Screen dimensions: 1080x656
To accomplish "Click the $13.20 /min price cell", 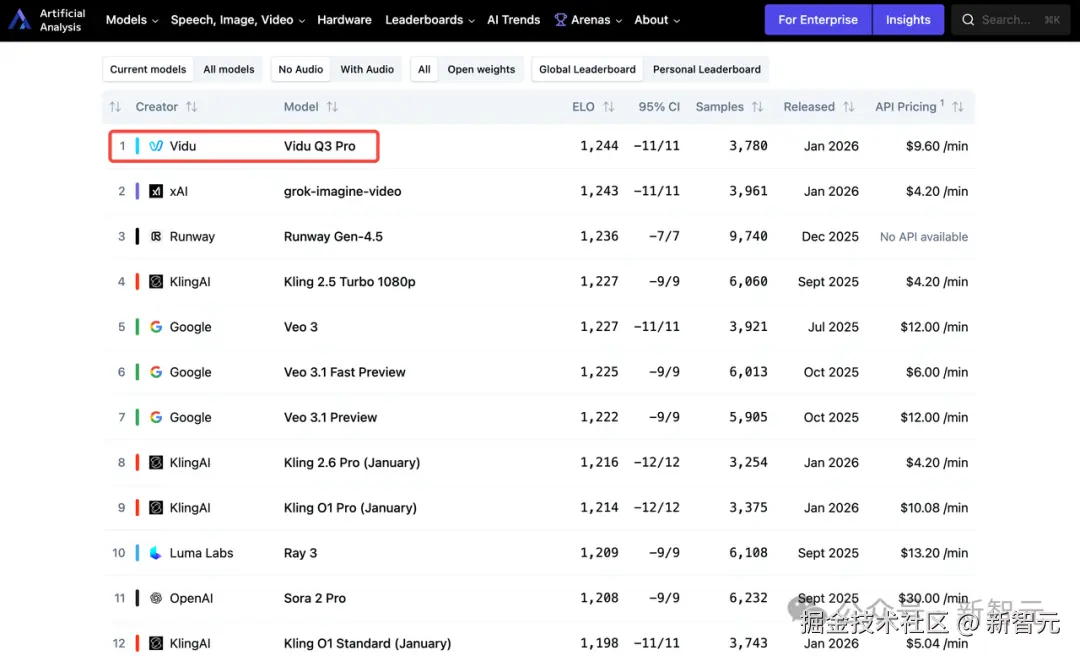I will click(934, 553).
